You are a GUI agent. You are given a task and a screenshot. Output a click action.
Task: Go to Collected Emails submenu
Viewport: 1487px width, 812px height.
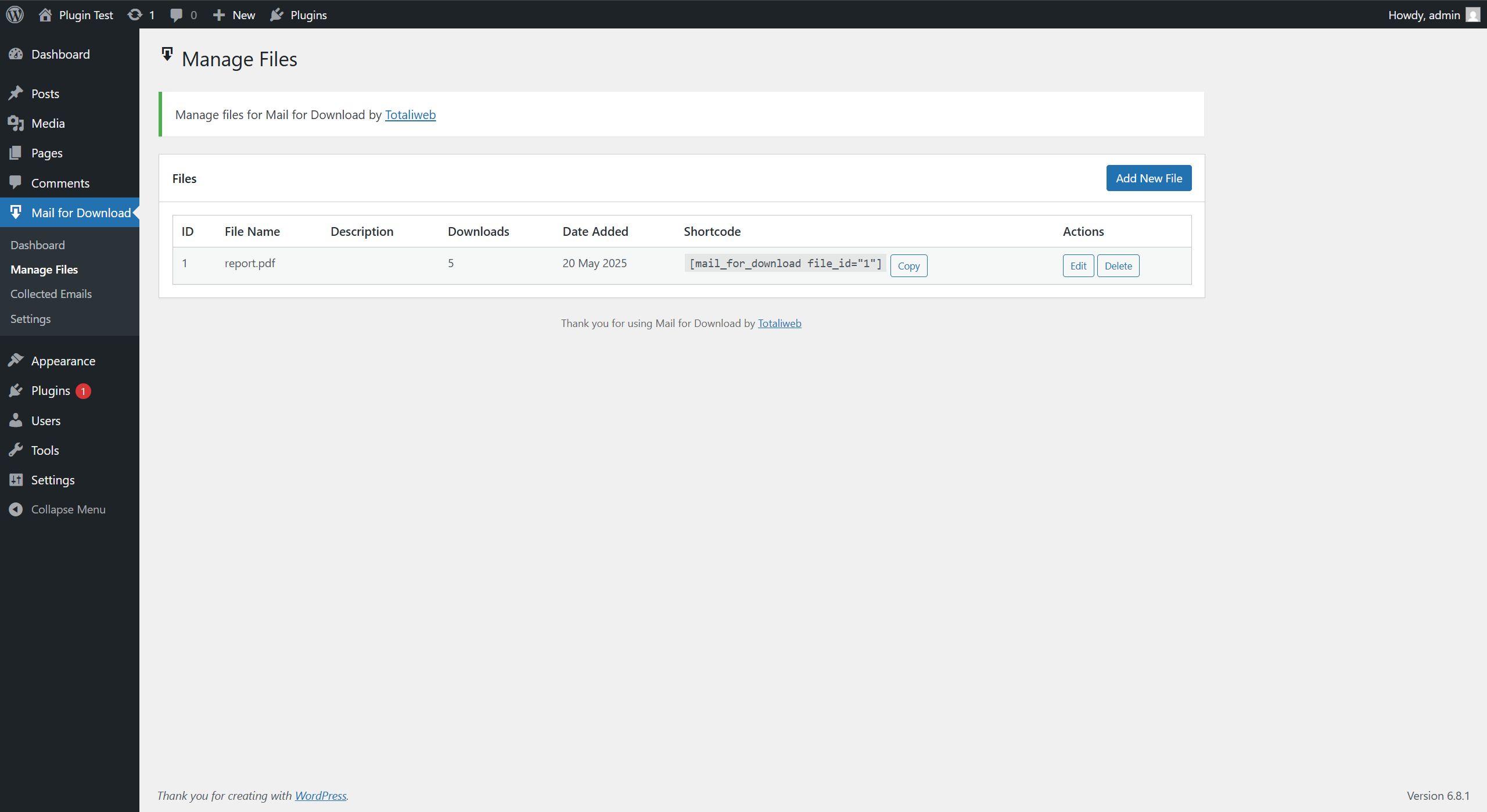51,294
